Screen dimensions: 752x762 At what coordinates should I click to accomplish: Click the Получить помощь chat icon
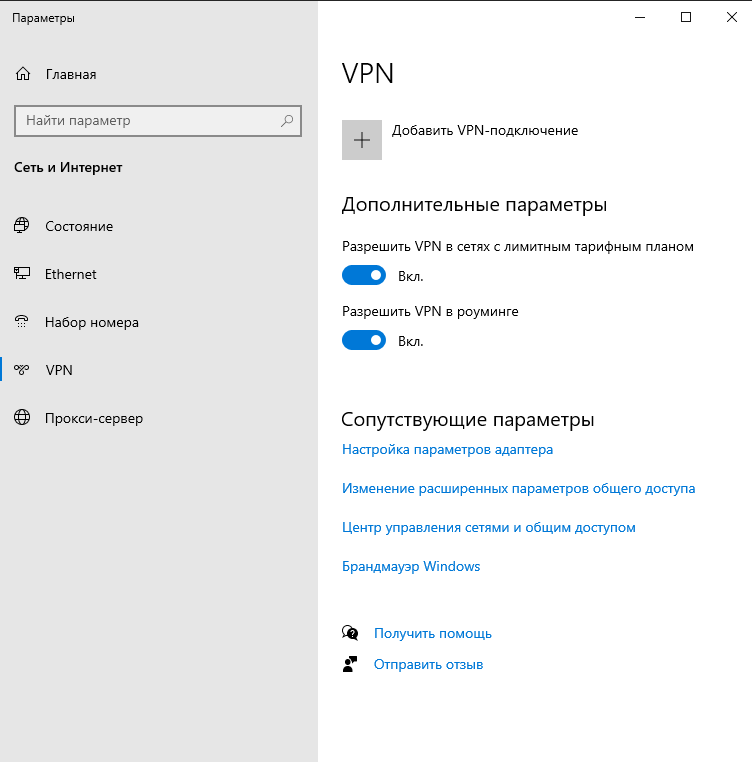[350, 633]
